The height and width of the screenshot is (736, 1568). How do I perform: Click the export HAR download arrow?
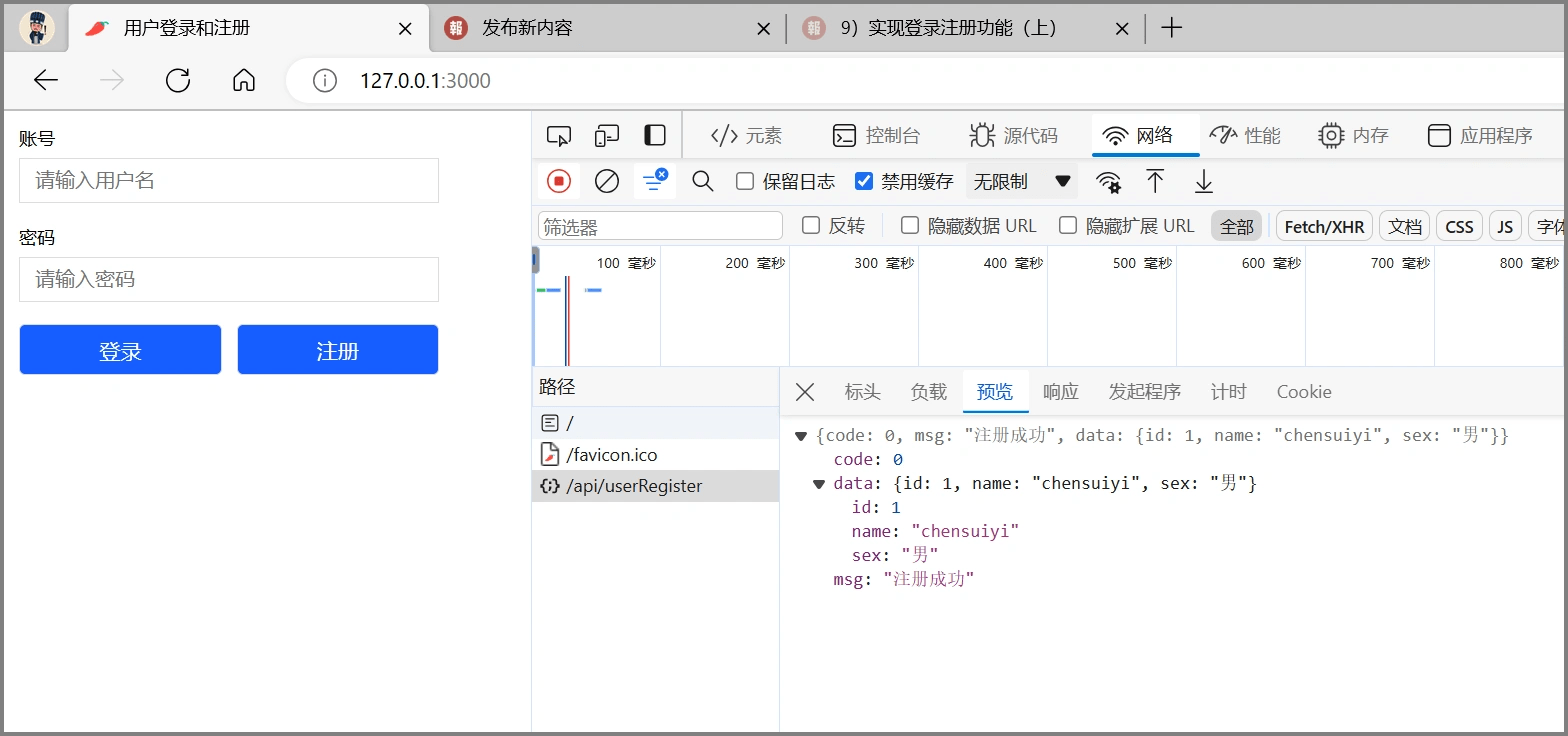pyautogui.click(x=1204, y=181)
